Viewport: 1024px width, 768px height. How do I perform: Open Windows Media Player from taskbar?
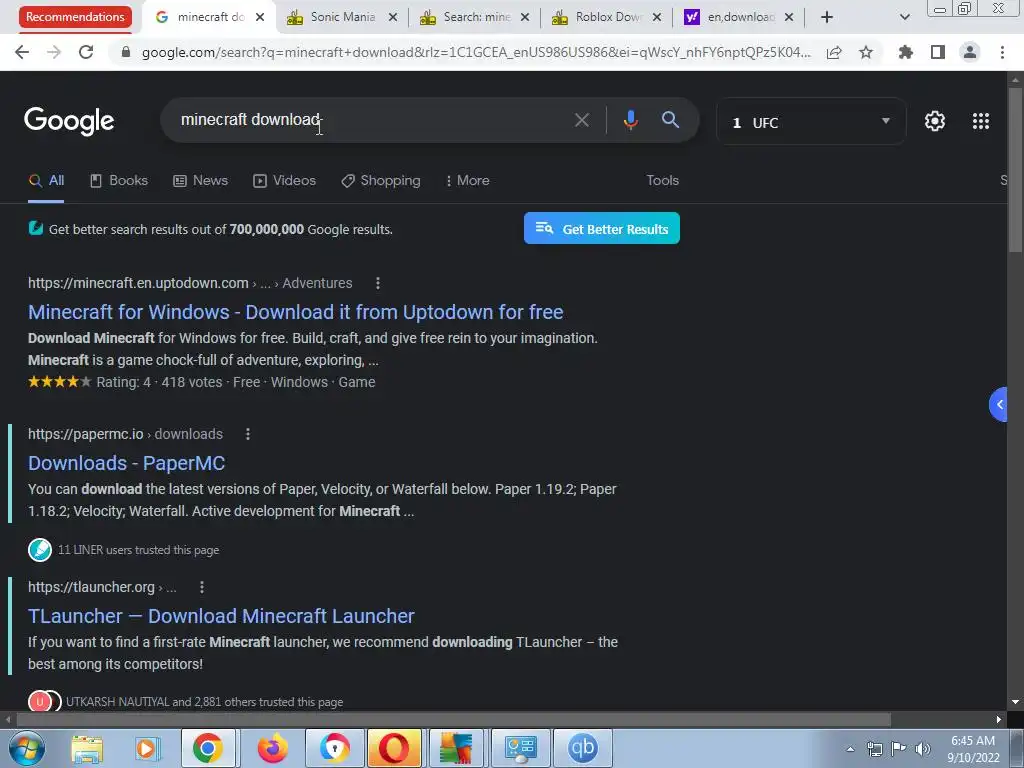coord(147,748)
